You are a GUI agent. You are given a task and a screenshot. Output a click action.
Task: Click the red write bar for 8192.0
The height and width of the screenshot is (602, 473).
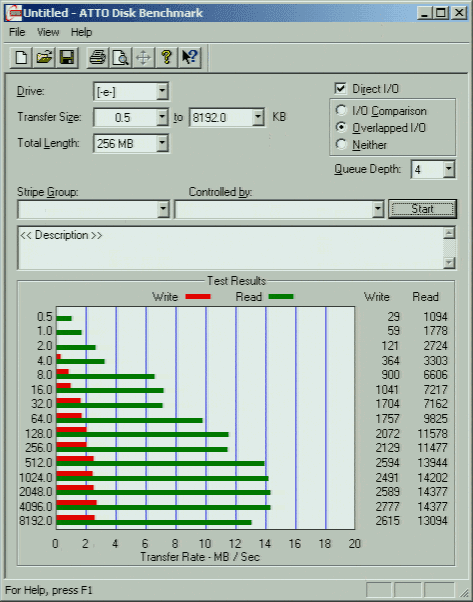[75, 518]
